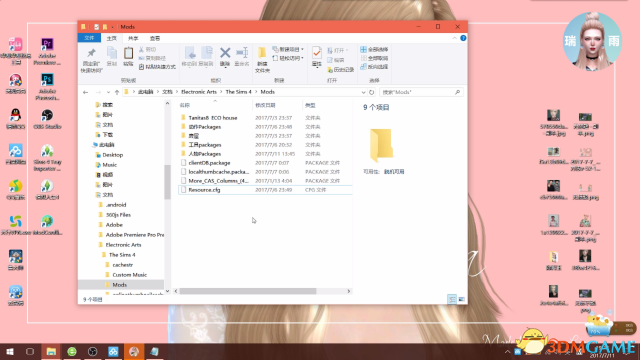Click the Rename (重命名) icon

coord(242,56)
